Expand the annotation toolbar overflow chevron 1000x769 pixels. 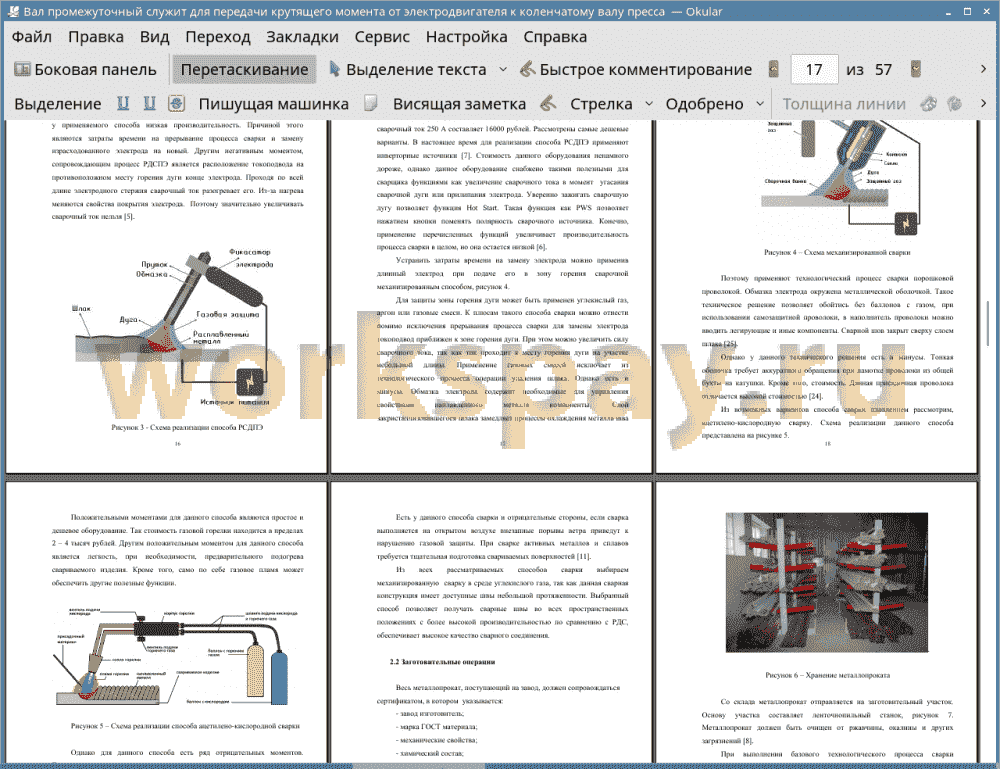983,103
